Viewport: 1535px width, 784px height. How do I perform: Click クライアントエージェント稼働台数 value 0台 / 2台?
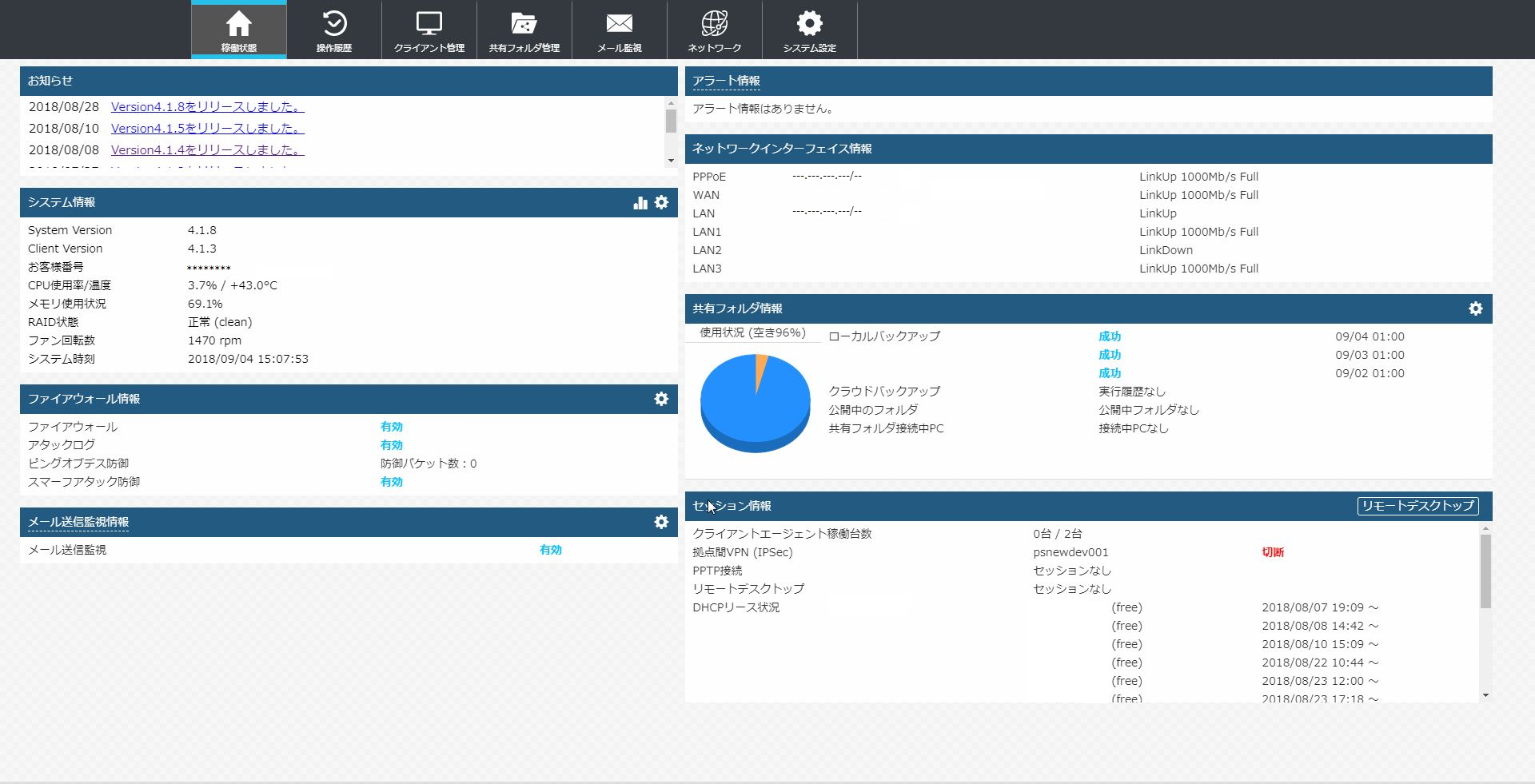click(x=1057, y=534)
